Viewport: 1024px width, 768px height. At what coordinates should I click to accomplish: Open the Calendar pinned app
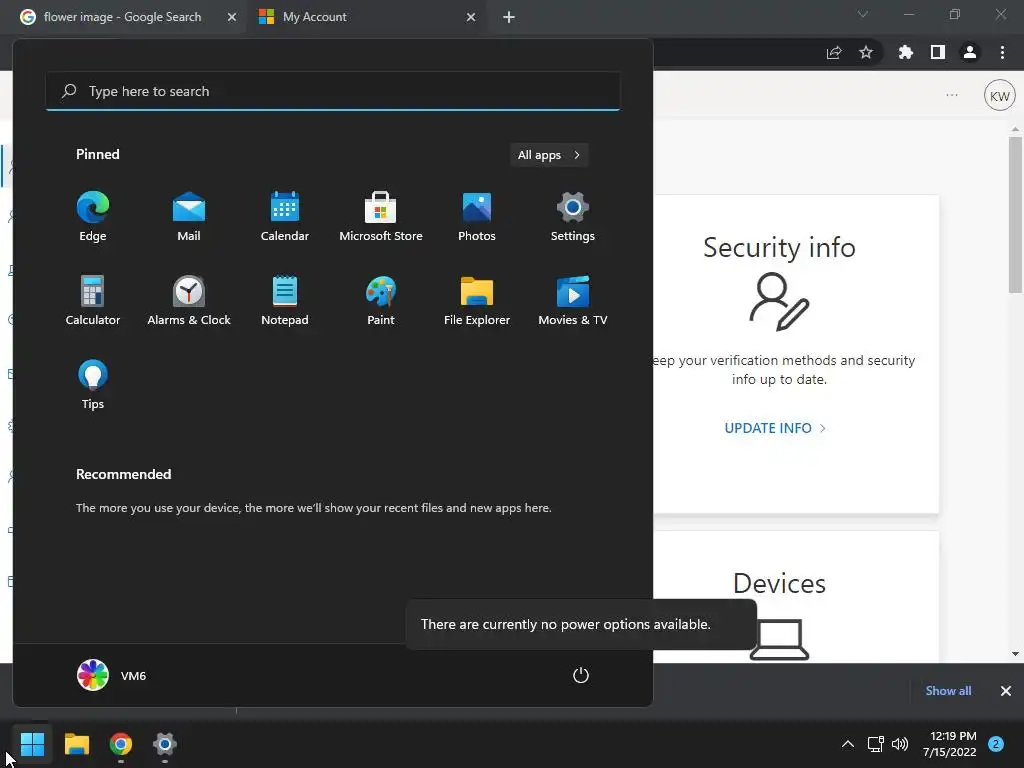coord(285,217)
